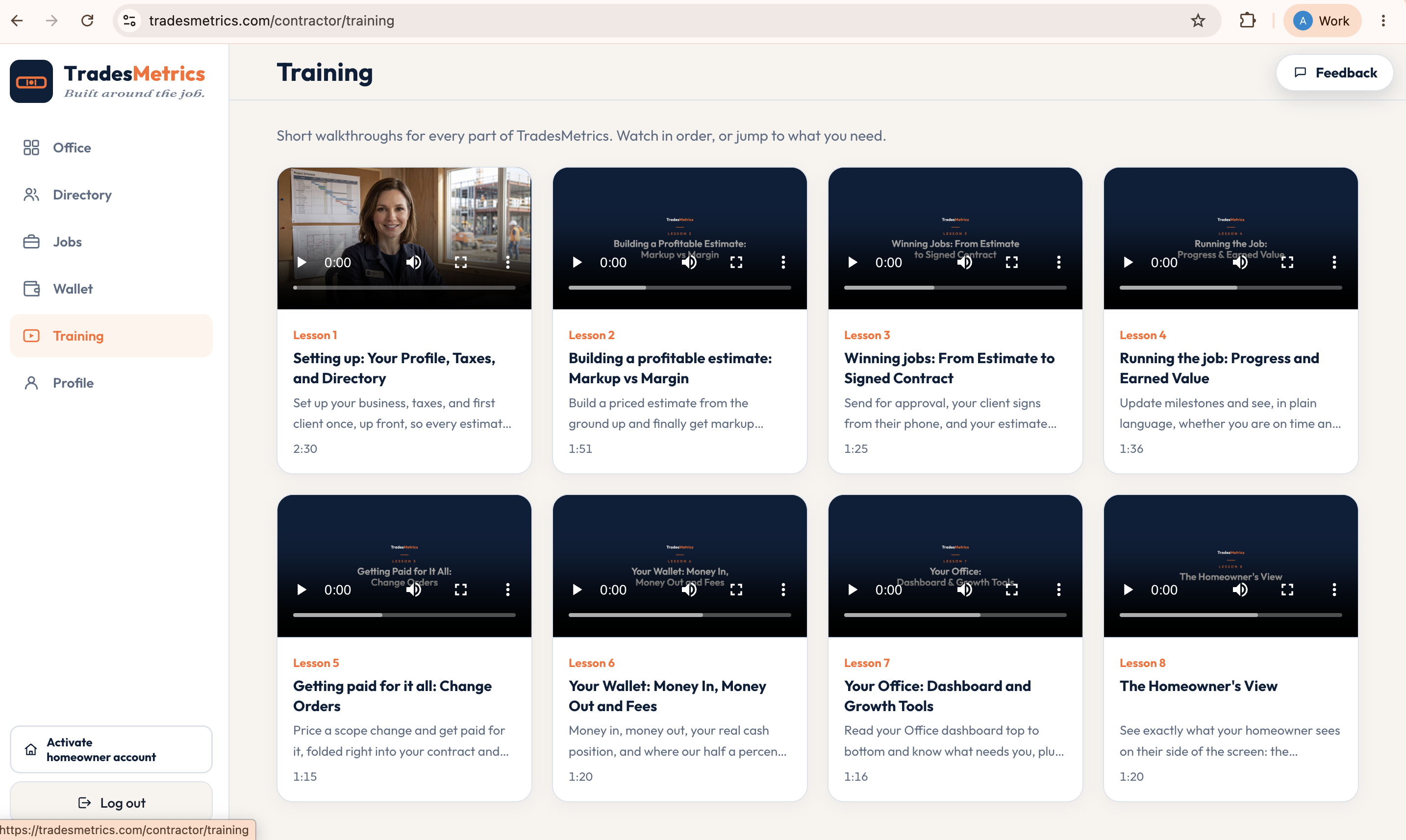Image resolution: width=1406 pixels, height=840 pixels.
Task: Click the address bar URL
Action: click(271, 21)
